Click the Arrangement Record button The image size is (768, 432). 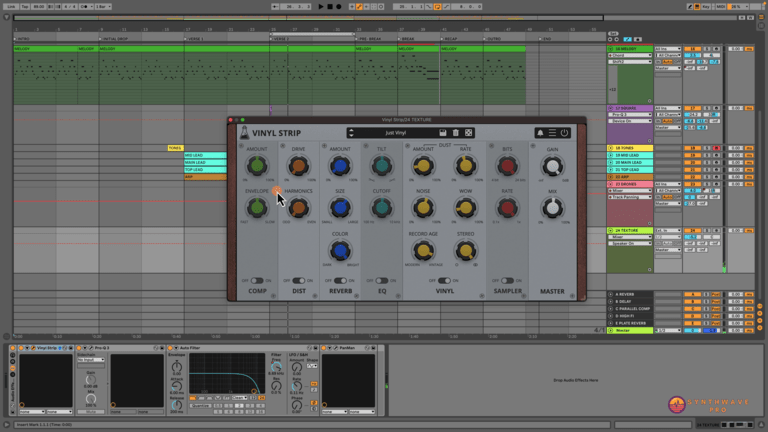point(339,7)
